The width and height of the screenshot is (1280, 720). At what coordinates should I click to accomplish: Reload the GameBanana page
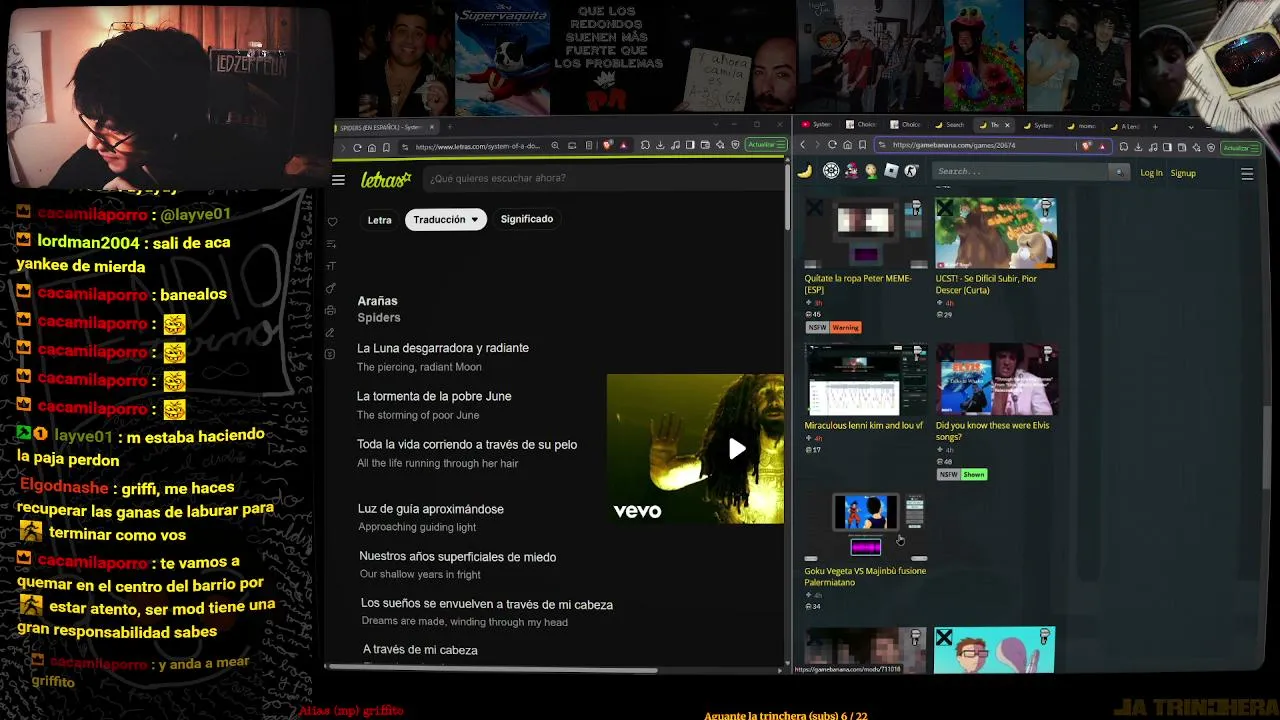click(x=832, y=146)
